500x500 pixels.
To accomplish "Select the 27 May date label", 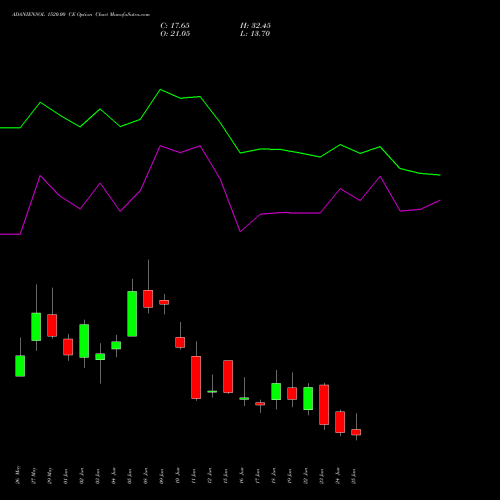I will point(34,475).
